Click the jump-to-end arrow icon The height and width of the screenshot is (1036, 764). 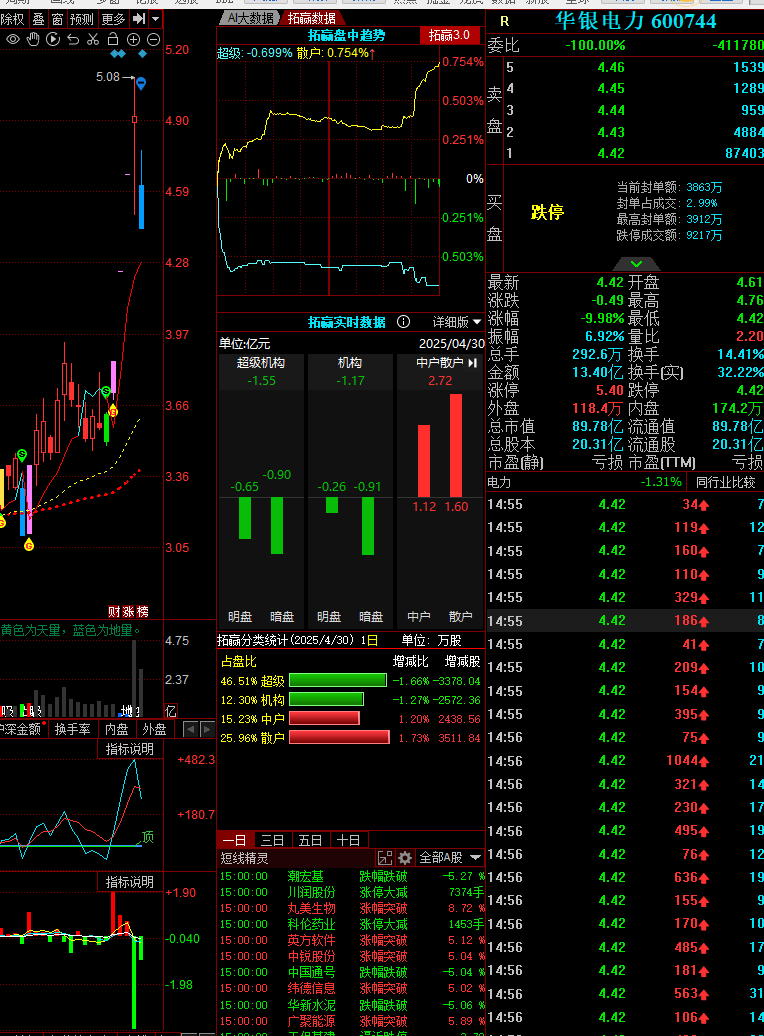pyautogui.click(x=139, y=19)
